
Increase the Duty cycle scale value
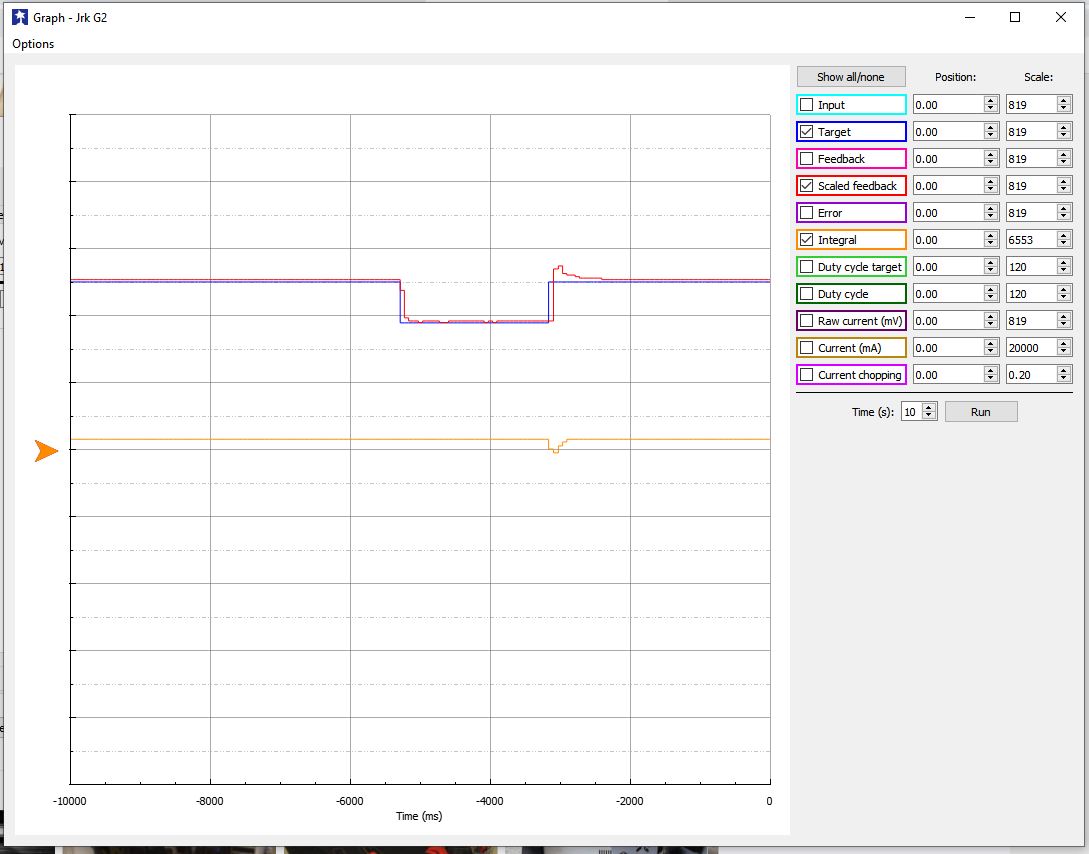coord(1064,290)
